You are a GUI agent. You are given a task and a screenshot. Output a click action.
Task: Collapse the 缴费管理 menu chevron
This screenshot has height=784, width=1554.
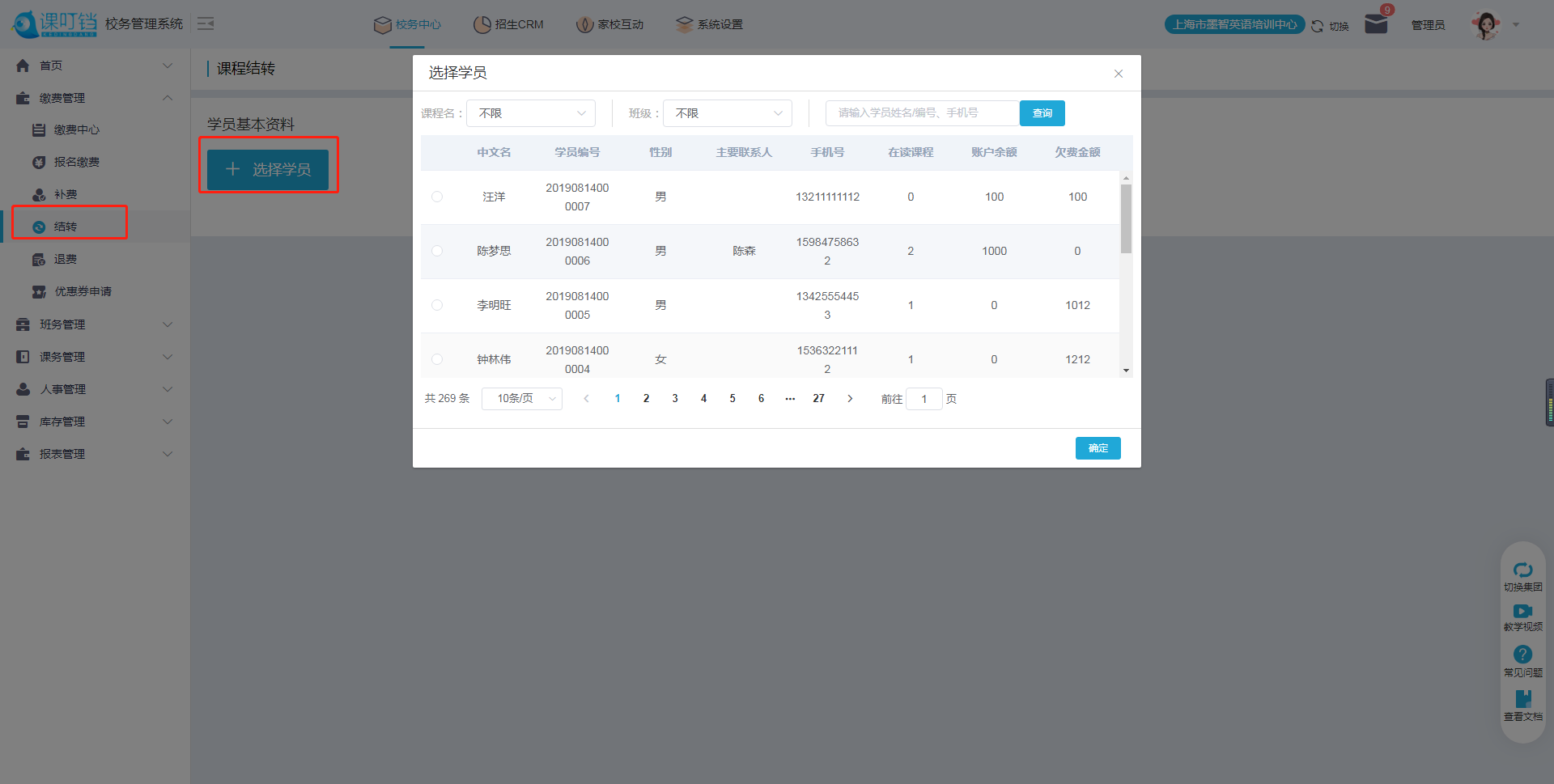pyautogui.click(x=168, y=98)
